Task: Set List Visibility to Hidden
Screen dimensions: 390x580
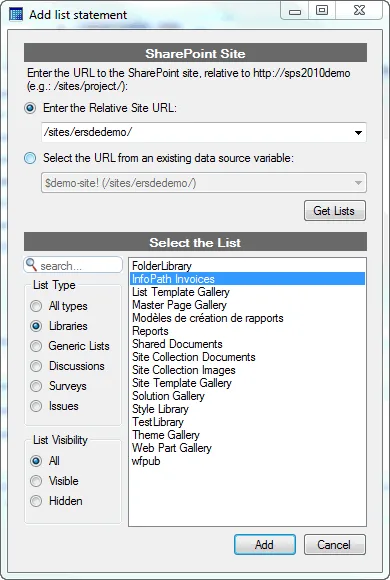Action: (x=36, y=501)
